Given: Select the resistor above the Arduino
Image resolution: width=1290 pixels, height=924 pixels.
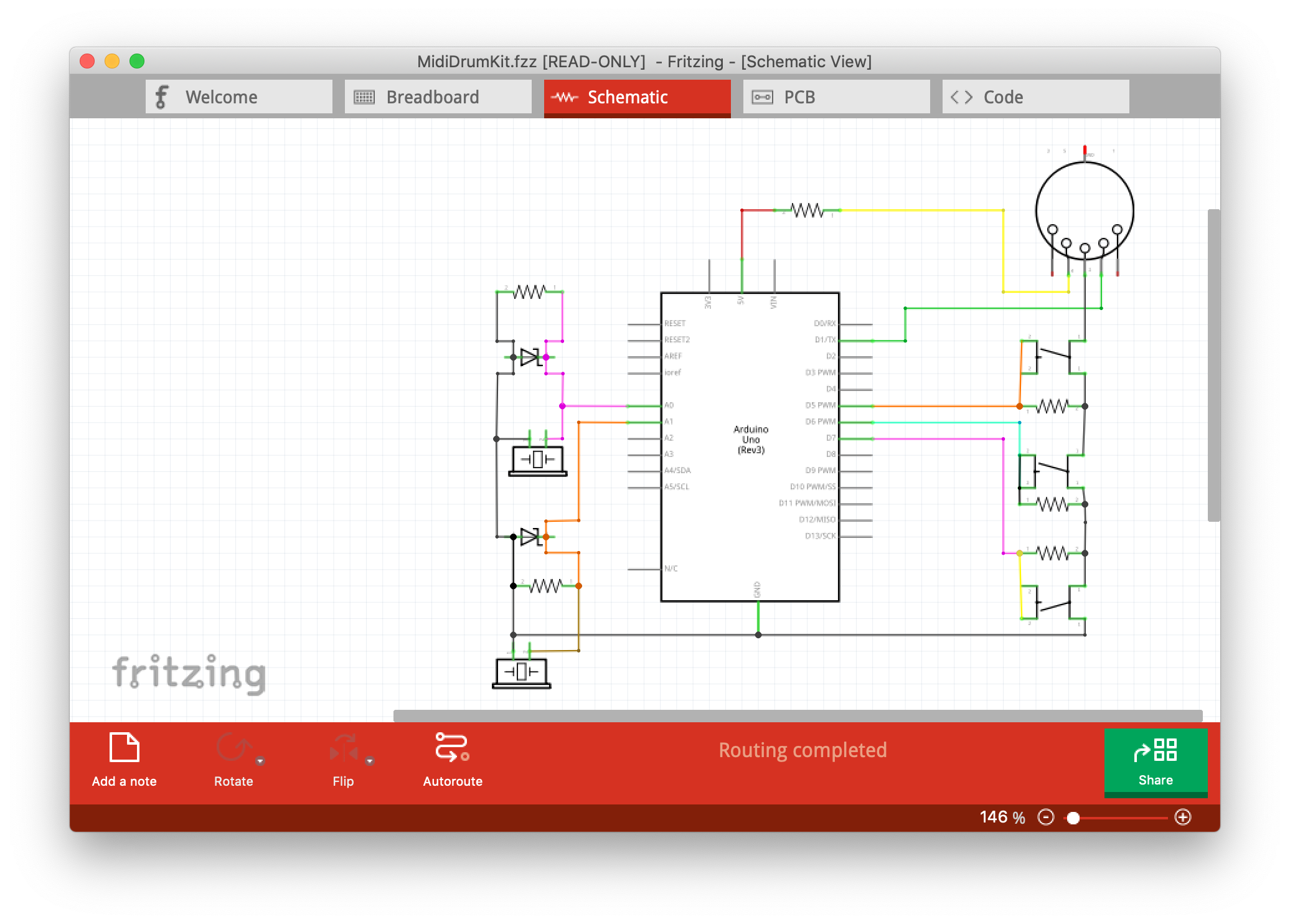Looking at the screenshot, I should pyautogui.click(x=807, y=210).
